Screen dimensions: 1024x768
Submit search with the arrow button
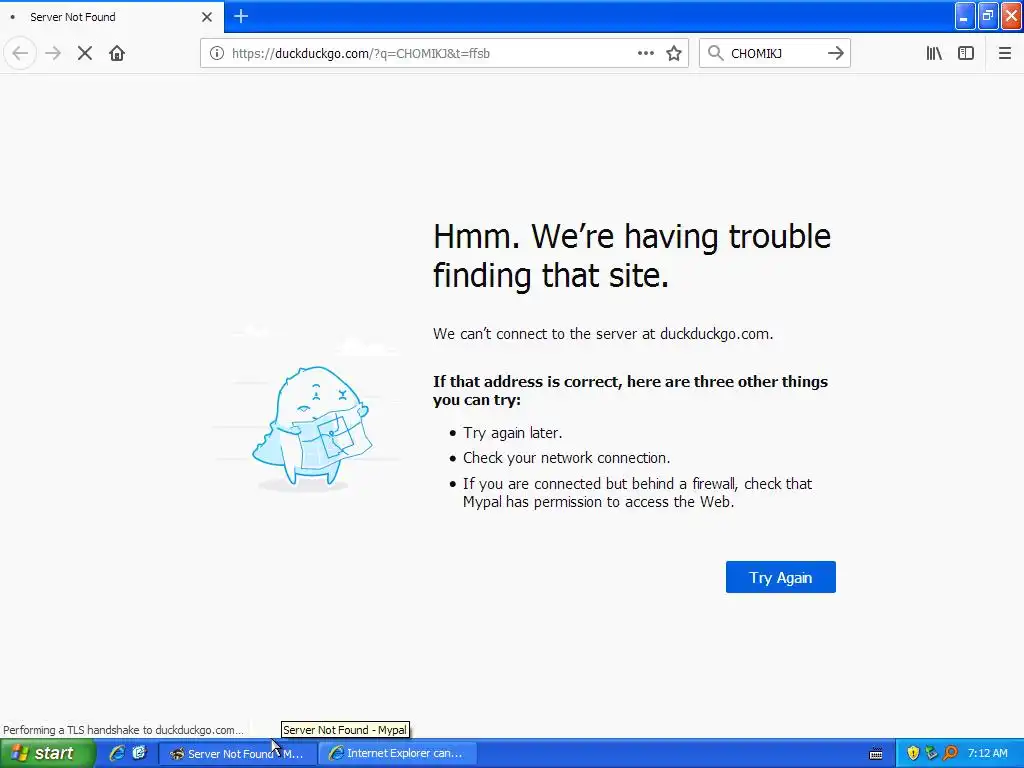[835, 53]
